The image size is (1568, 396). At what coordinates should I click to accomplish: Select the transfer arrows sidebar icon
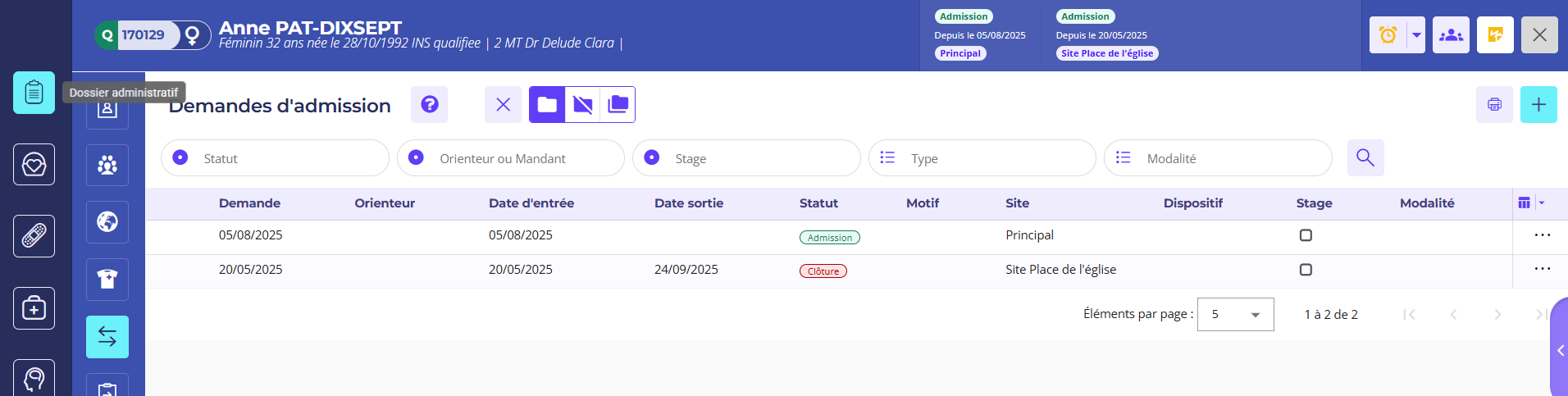point(107,337)
